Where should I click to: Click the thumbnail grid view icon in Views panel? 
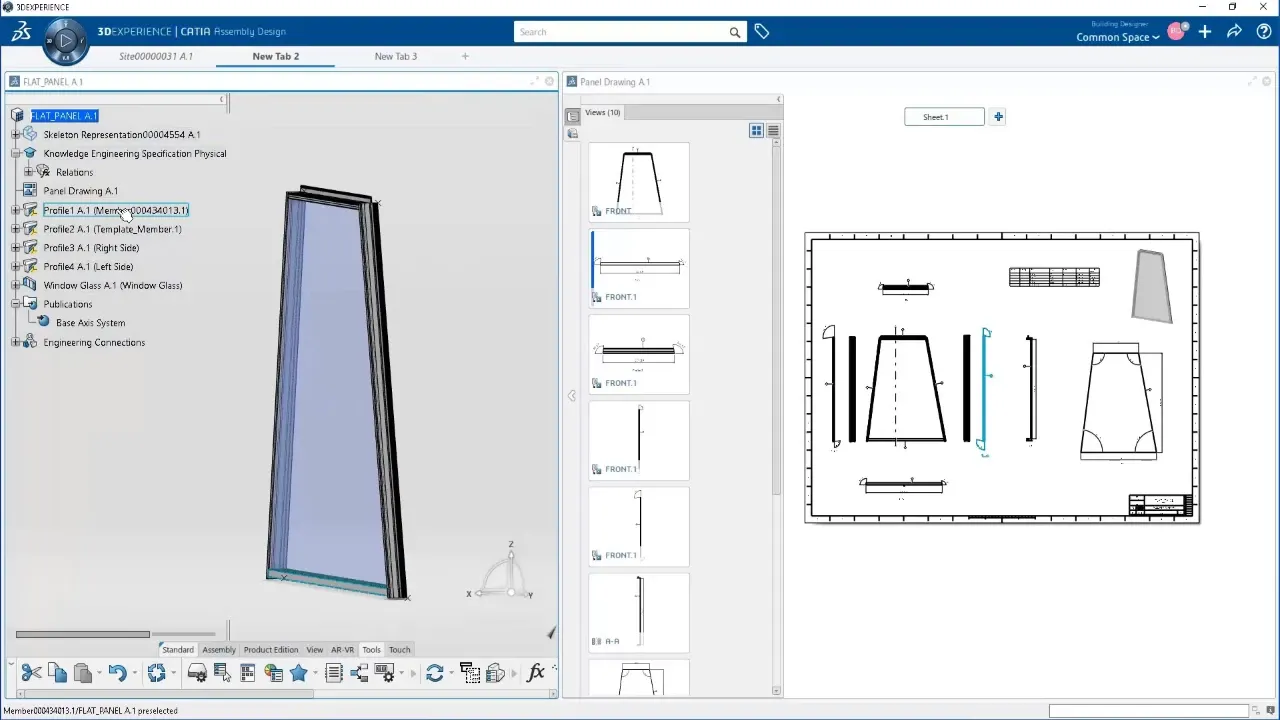point(756,130)
